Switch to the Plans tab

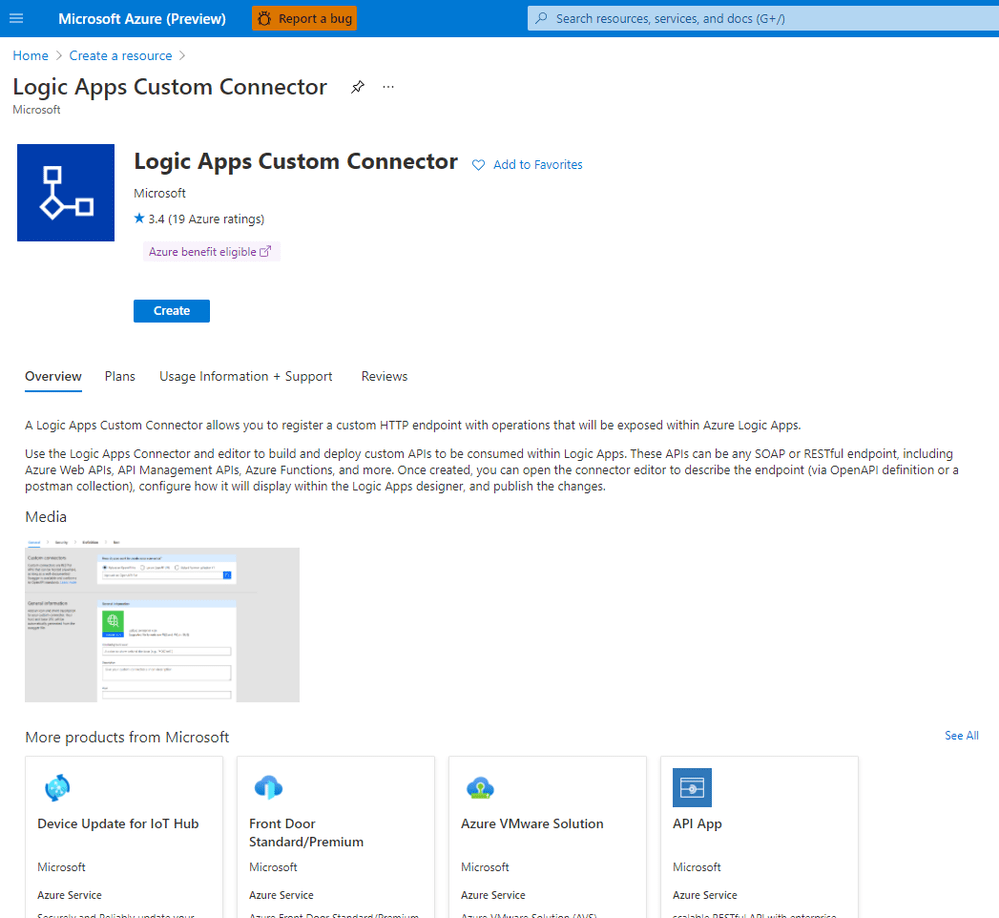(119, 376)
